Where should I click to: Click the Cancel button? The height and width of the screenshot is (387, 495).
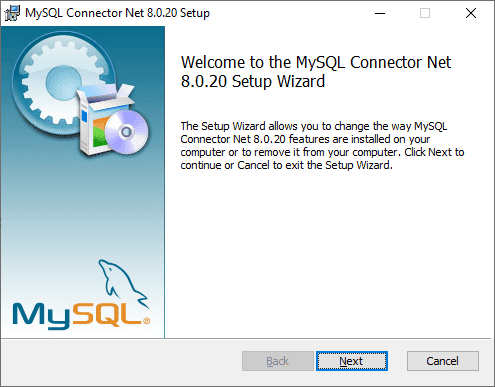[x=443, y=361]
